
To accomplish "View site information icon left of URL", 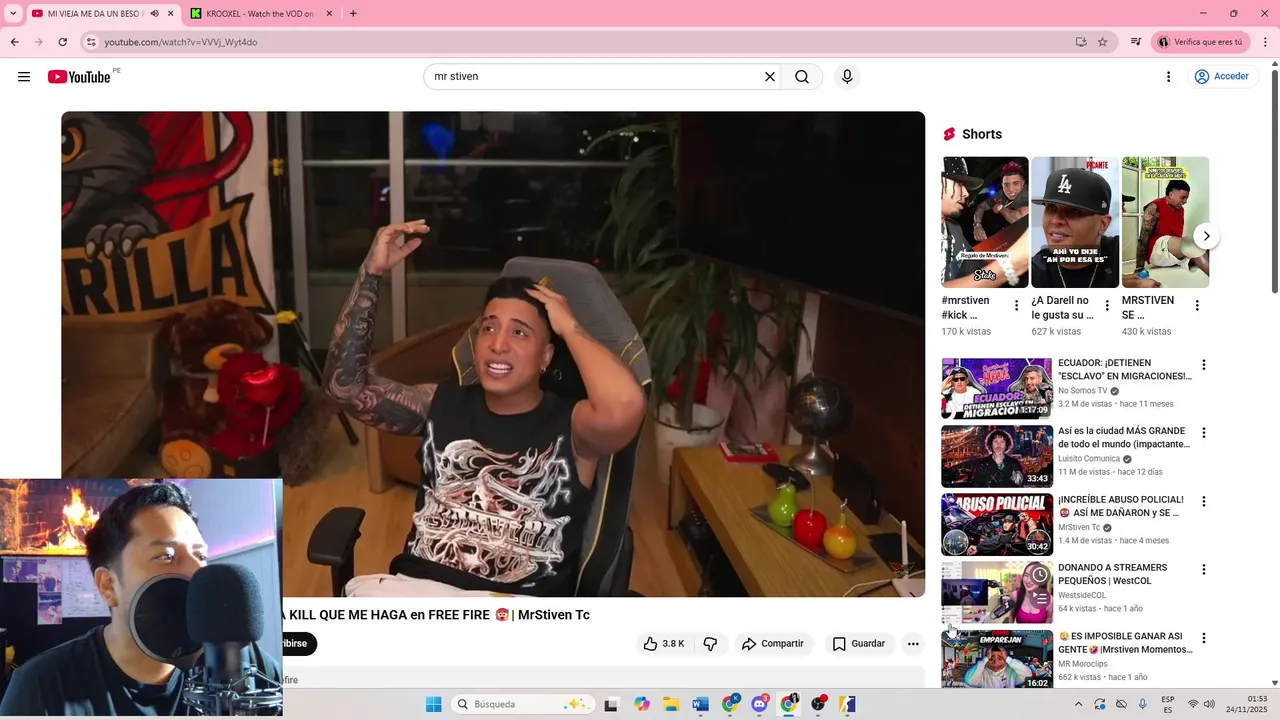I will point(90,42).
